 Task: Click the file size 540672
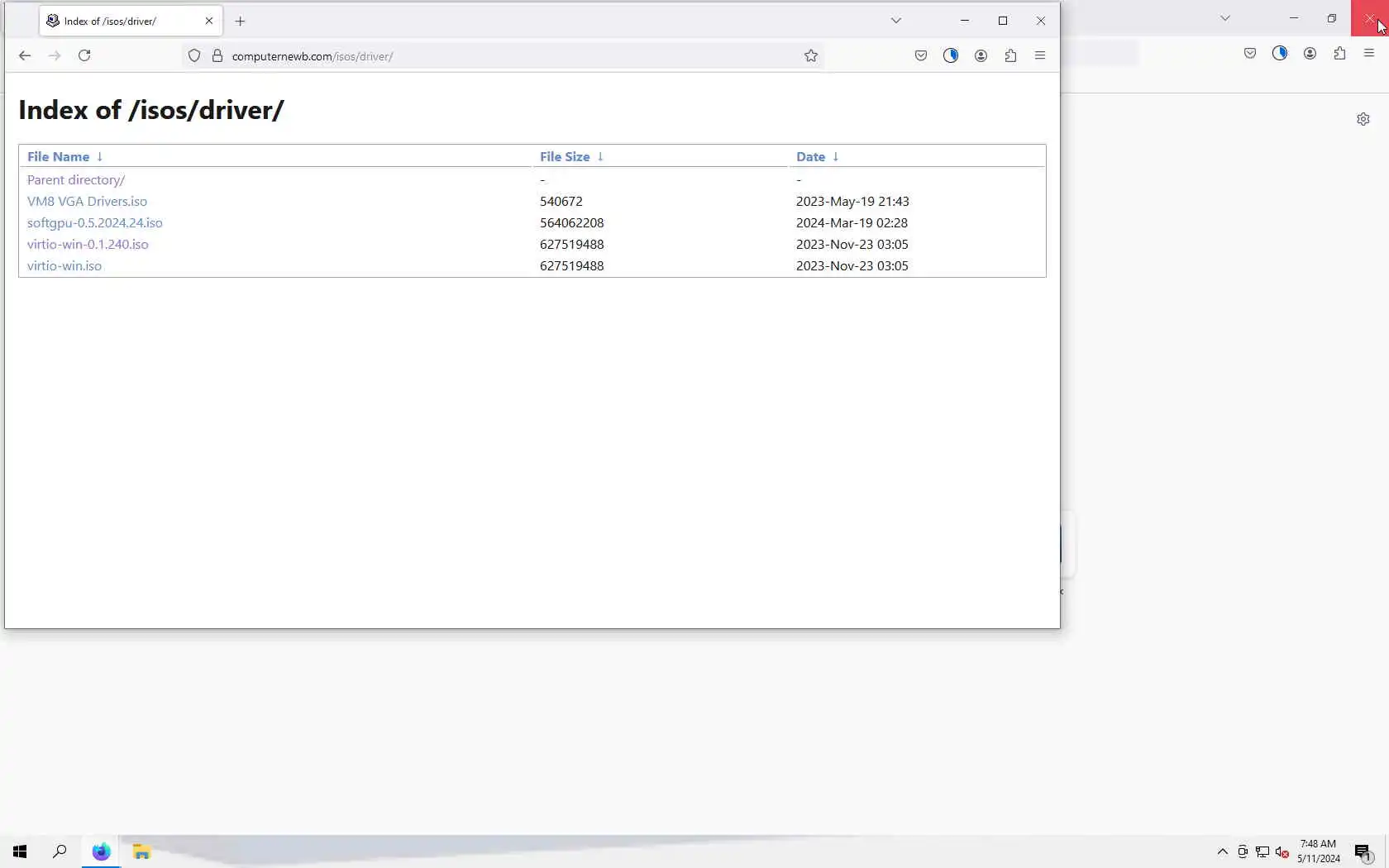point(561,201)
